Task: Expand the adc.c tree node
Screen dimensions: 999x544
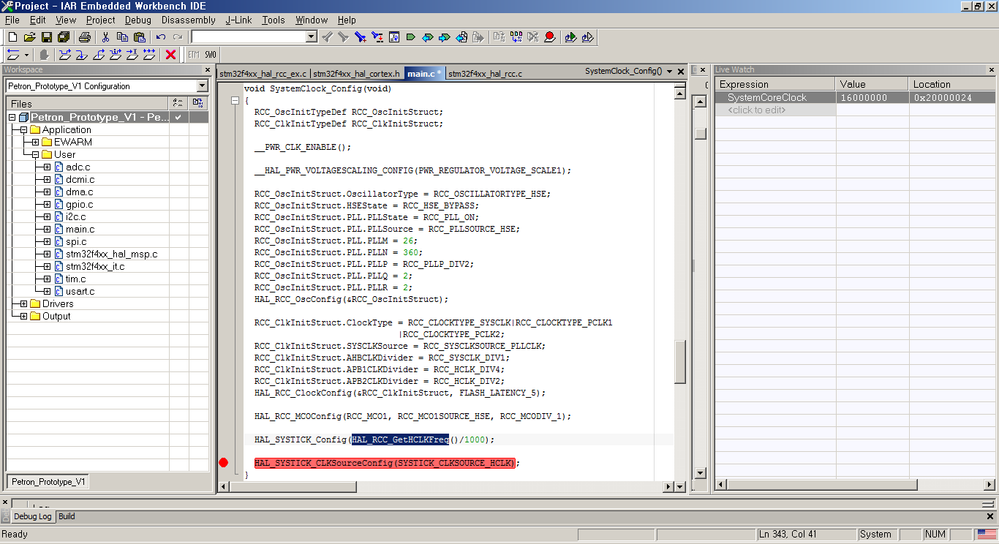Action: click(47, 167)
